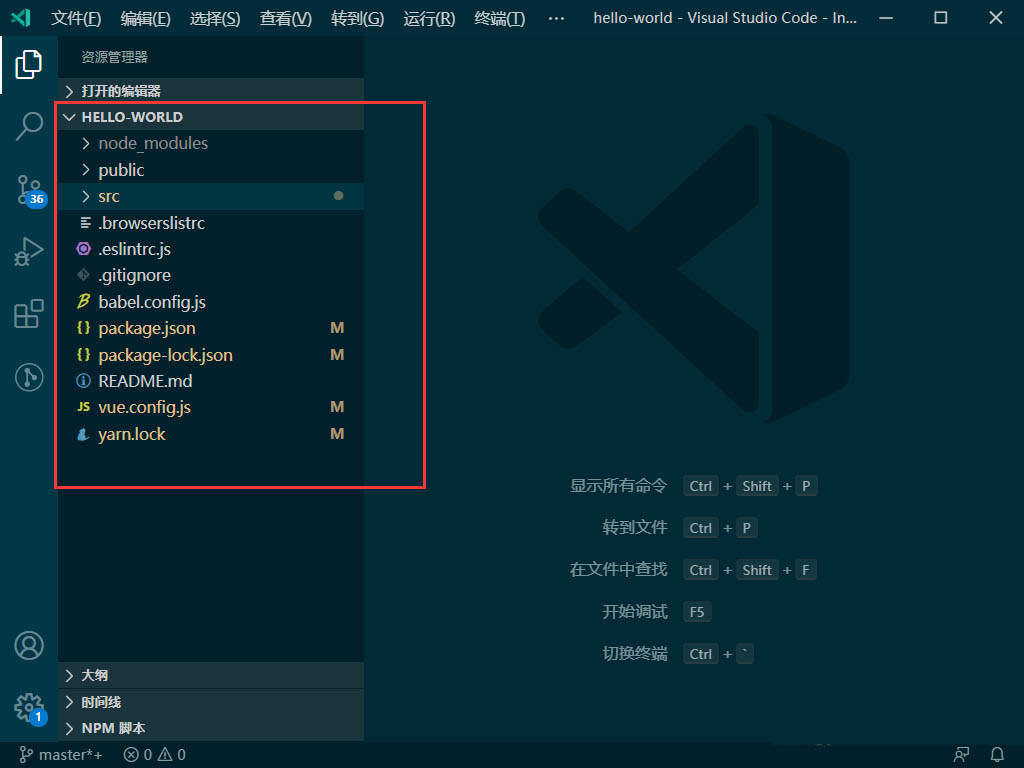Open the Search icon in the activity bar
Screen dimensions: 1024x768
point(28,126)
